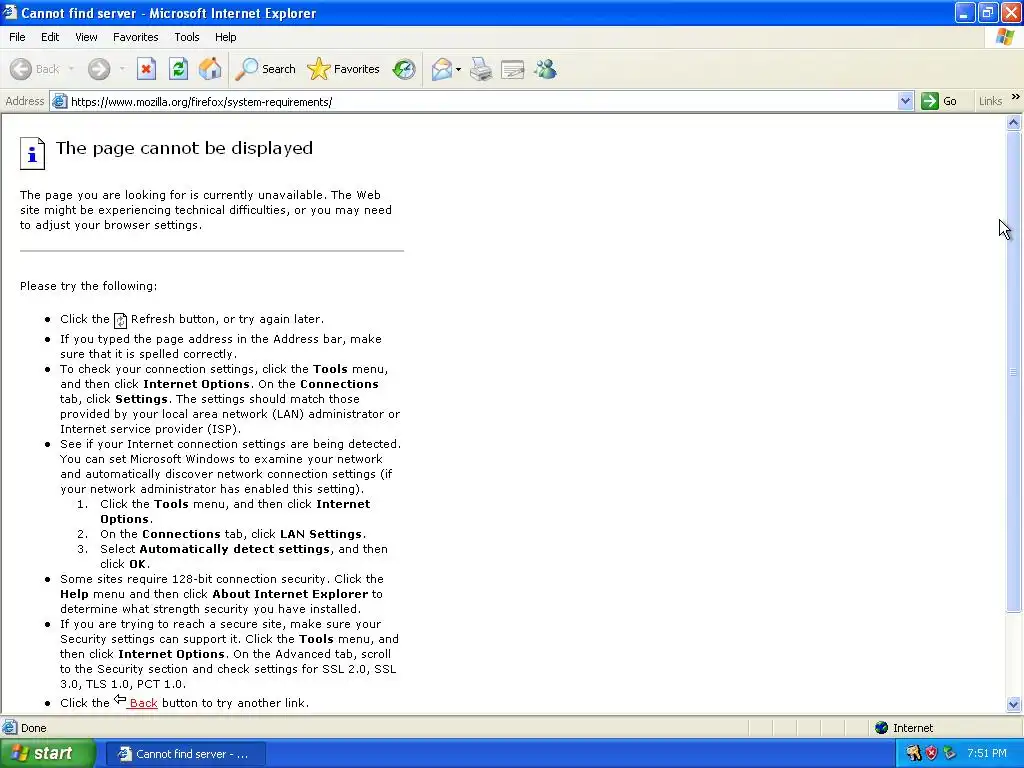
Task: Click the 'The page cannot be displayed' heading
Action: (x=184, y=148)
